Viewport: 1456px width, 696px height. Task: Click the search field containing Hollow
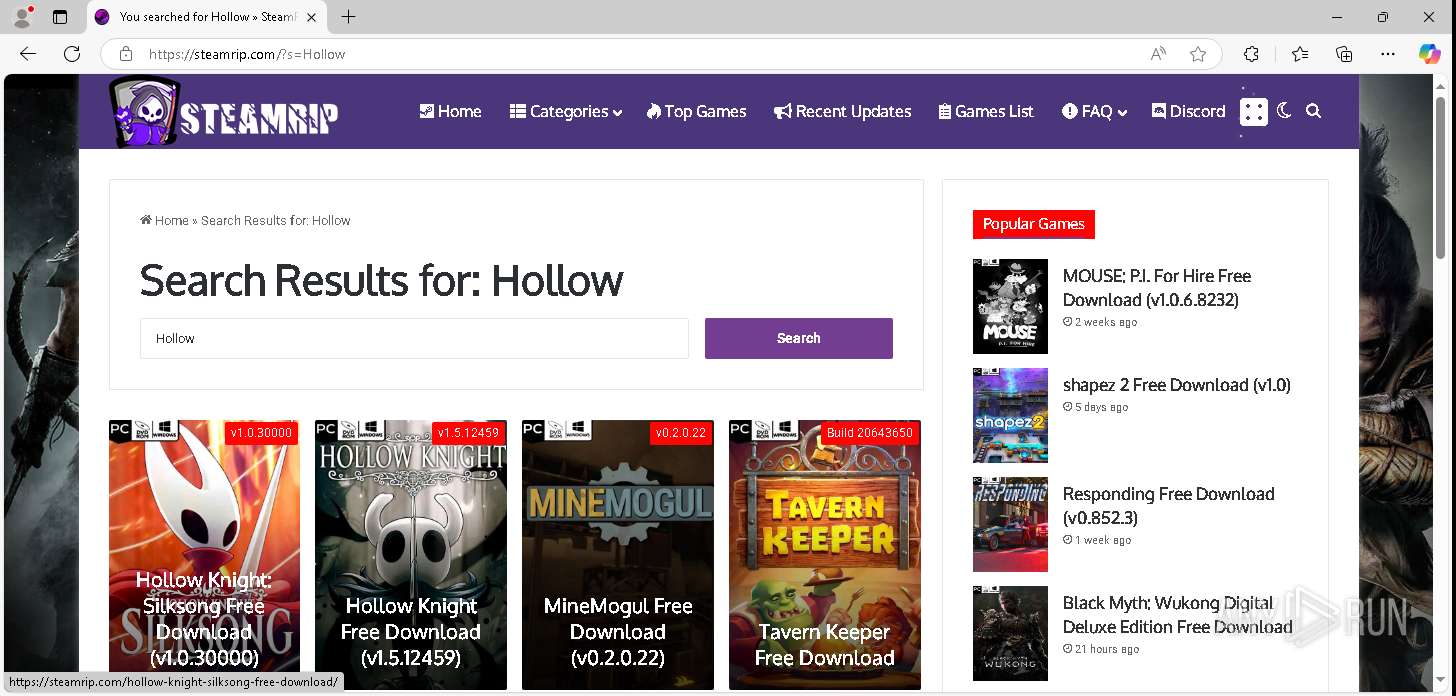414,338
